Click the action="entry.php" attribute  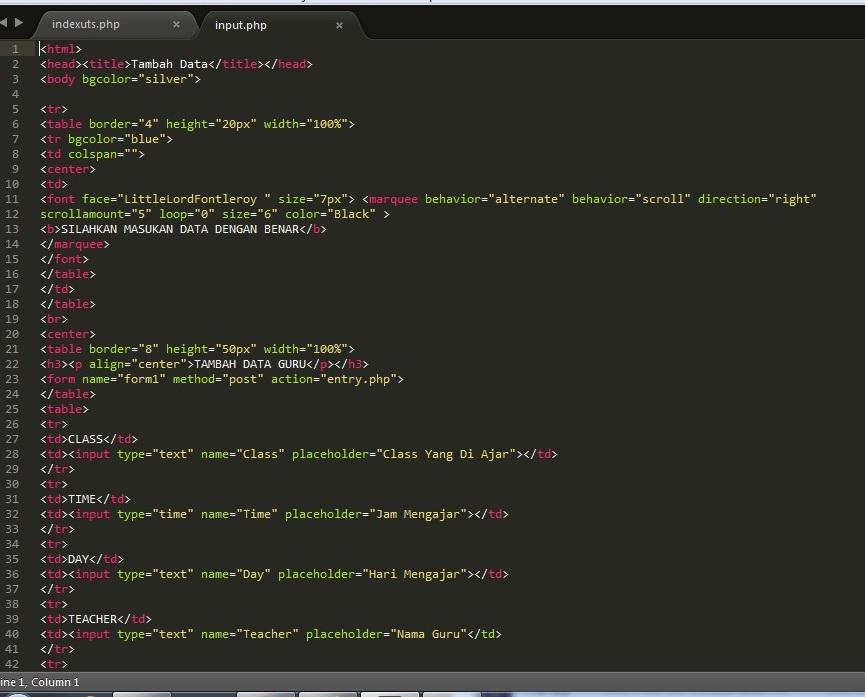click(334, 379)
